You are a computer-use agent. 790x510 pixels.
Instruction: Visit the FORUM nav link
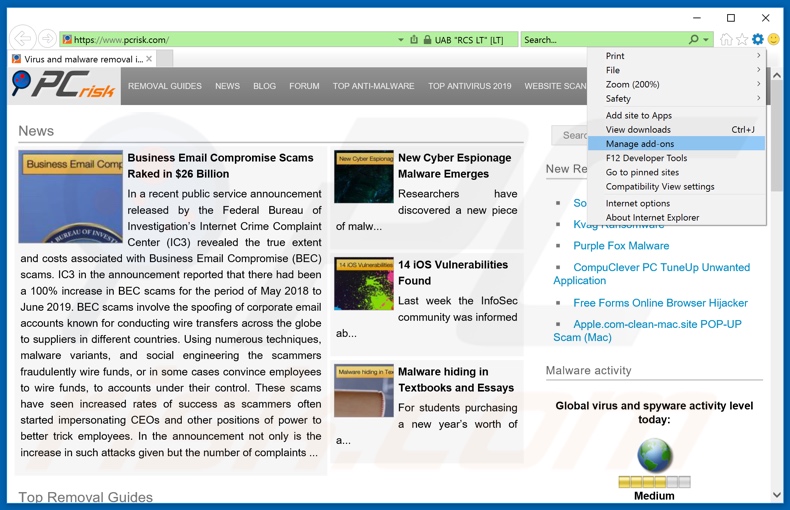tap(304, 86)
